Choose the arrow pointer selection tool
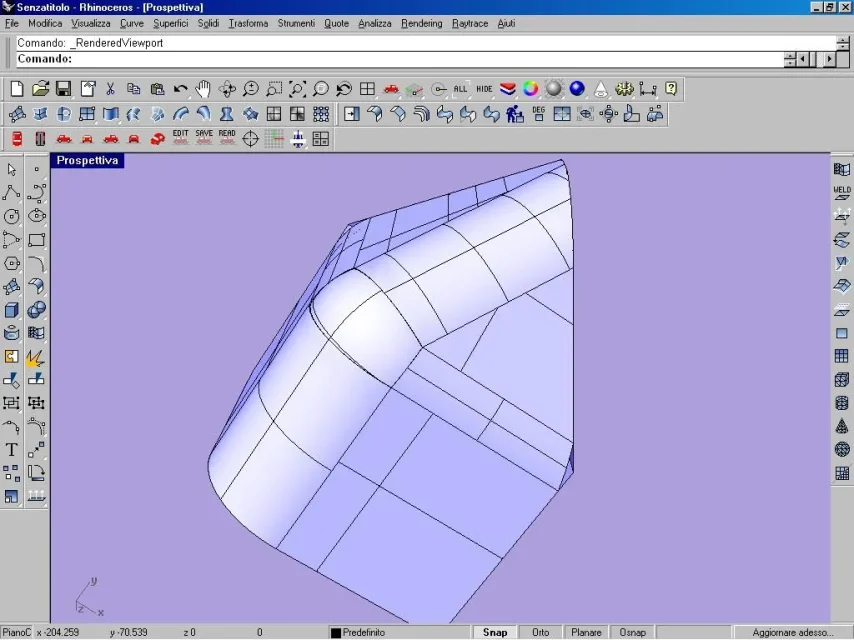This screenshot has height=640, width=854. (11, 169)
